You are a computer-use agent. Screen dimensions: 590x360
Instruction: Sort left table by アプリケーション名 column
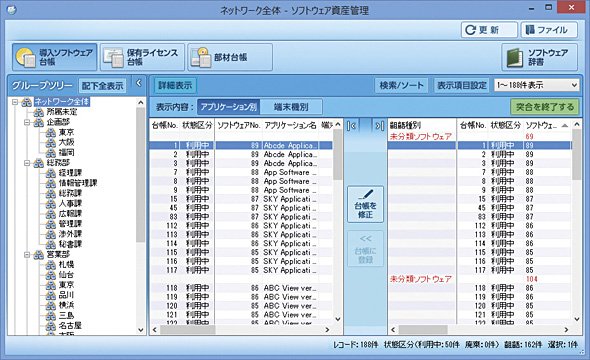pos(290,125)
